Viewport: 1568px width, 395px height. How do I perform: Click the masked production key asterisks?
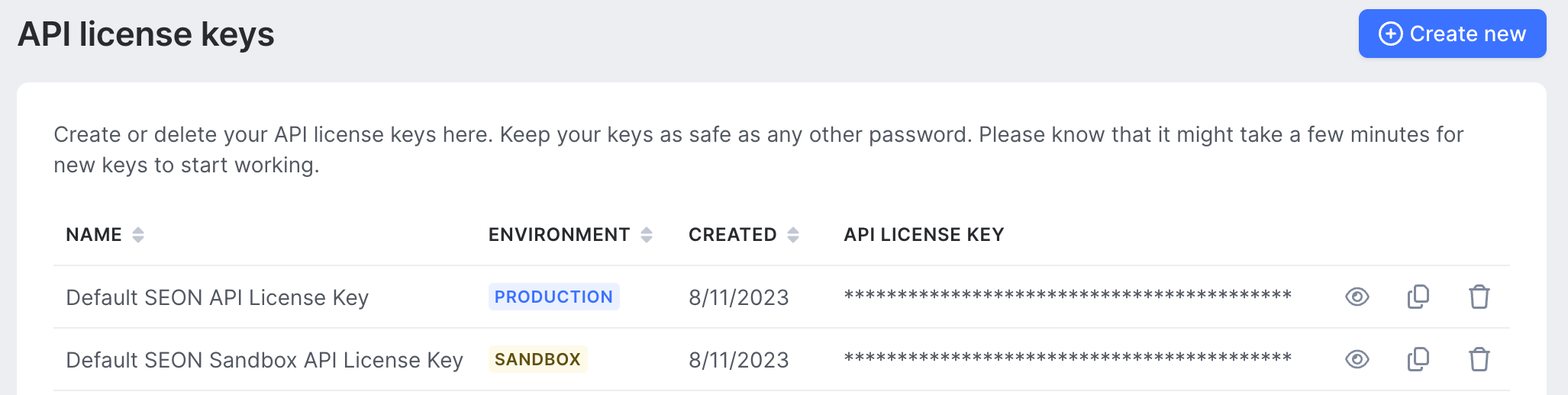point(1068,296)
